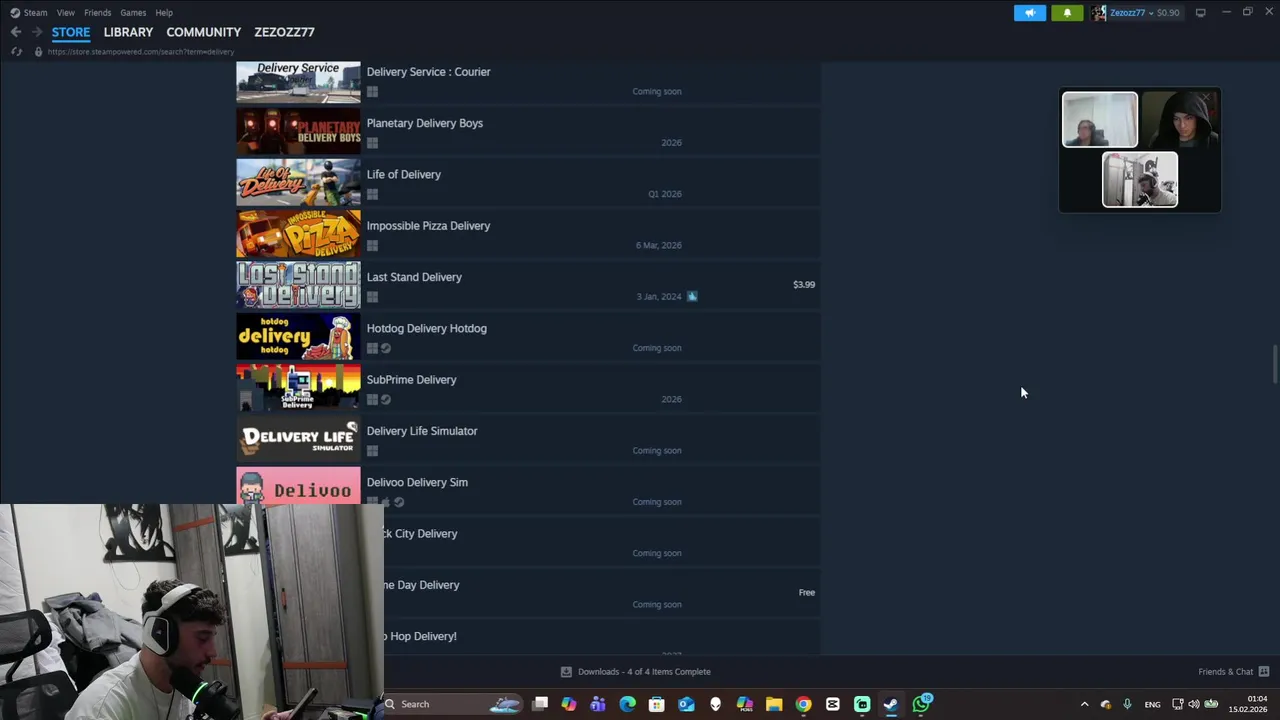Open Planetary Delivery Boys result

point(528,131)
